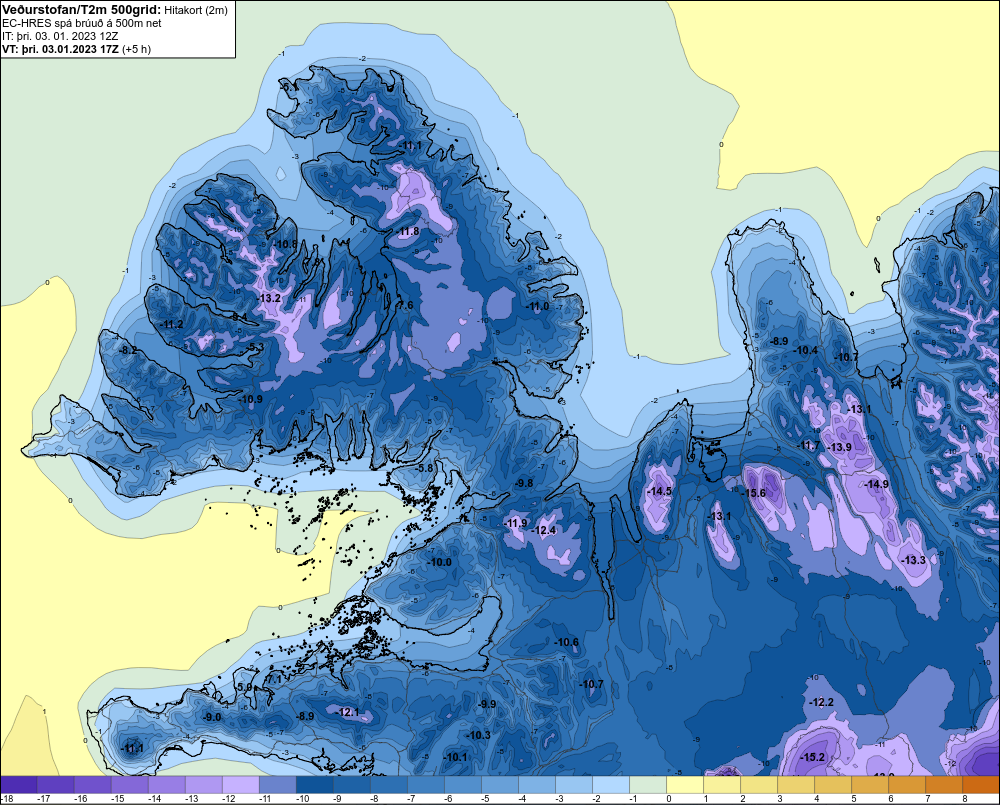Click the '(+5 h)' forecast offset text

pos(136,49)
